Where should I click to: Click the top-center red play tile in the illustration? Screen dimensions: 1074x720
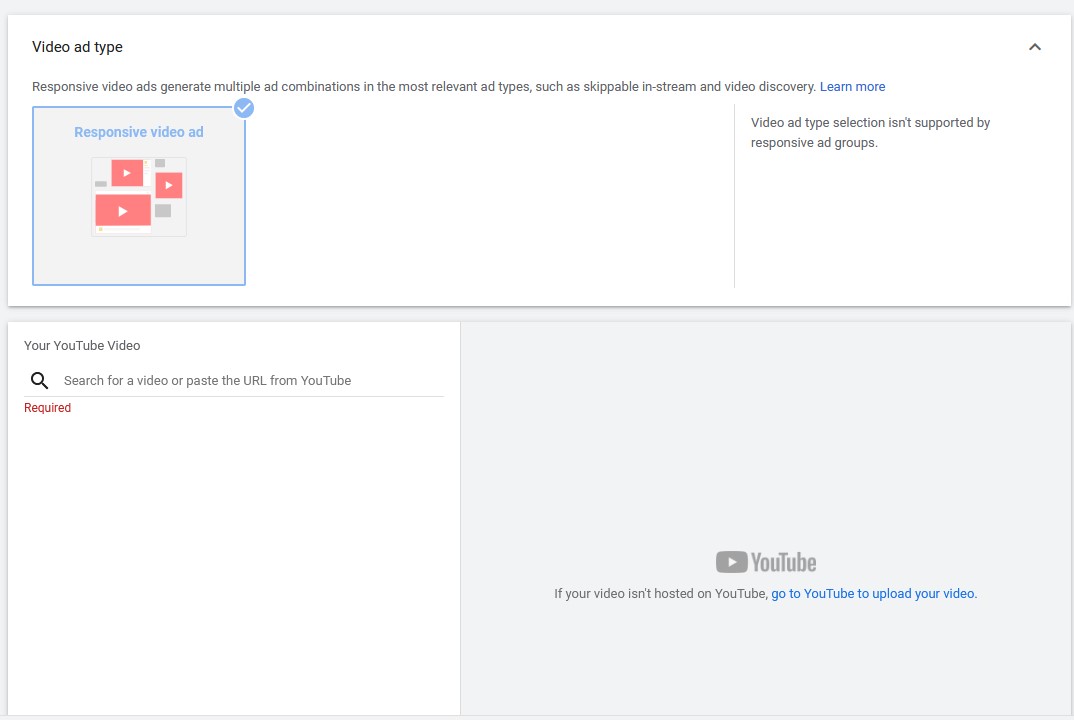click(127, 173)
